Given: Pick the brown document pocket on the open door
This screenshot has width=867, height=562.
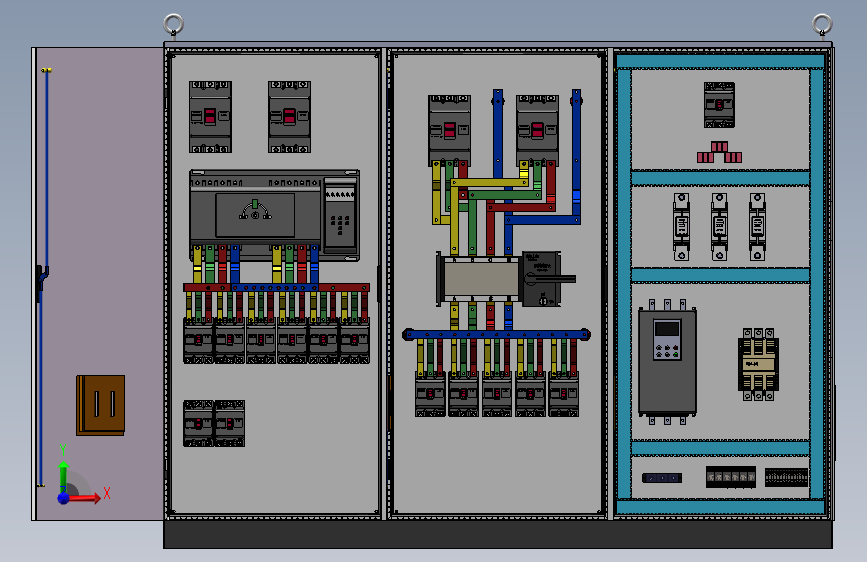Looking at the screenshot, I should (x=101, y=405).
